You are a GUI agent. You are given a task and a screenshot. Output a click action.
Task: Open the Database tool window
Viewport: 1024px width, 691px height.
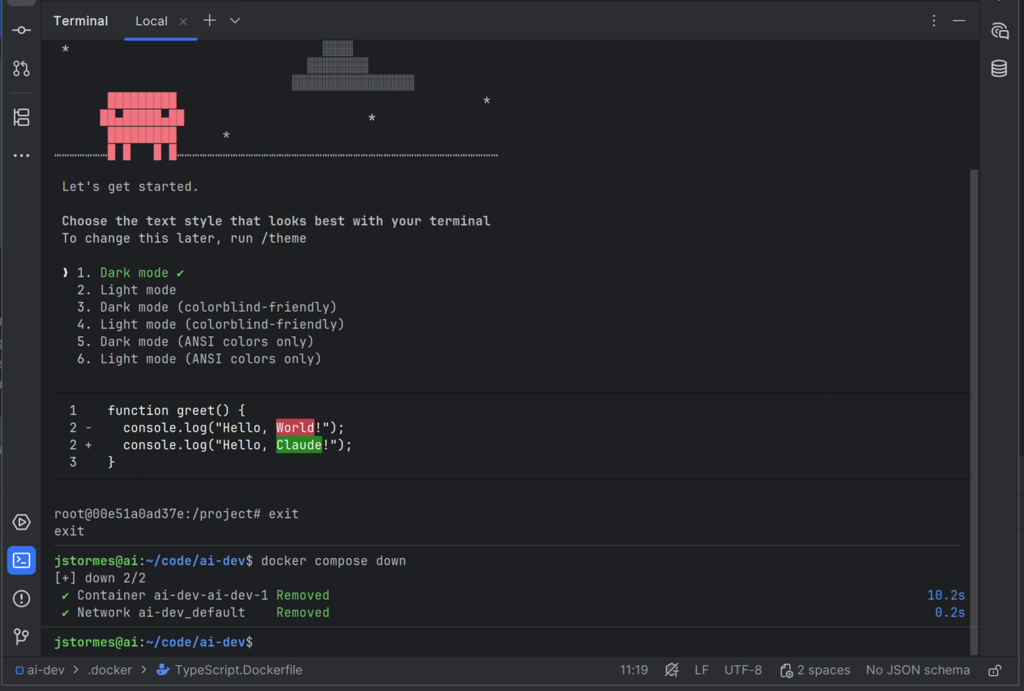pyautogui.click(x=998, y=69)
